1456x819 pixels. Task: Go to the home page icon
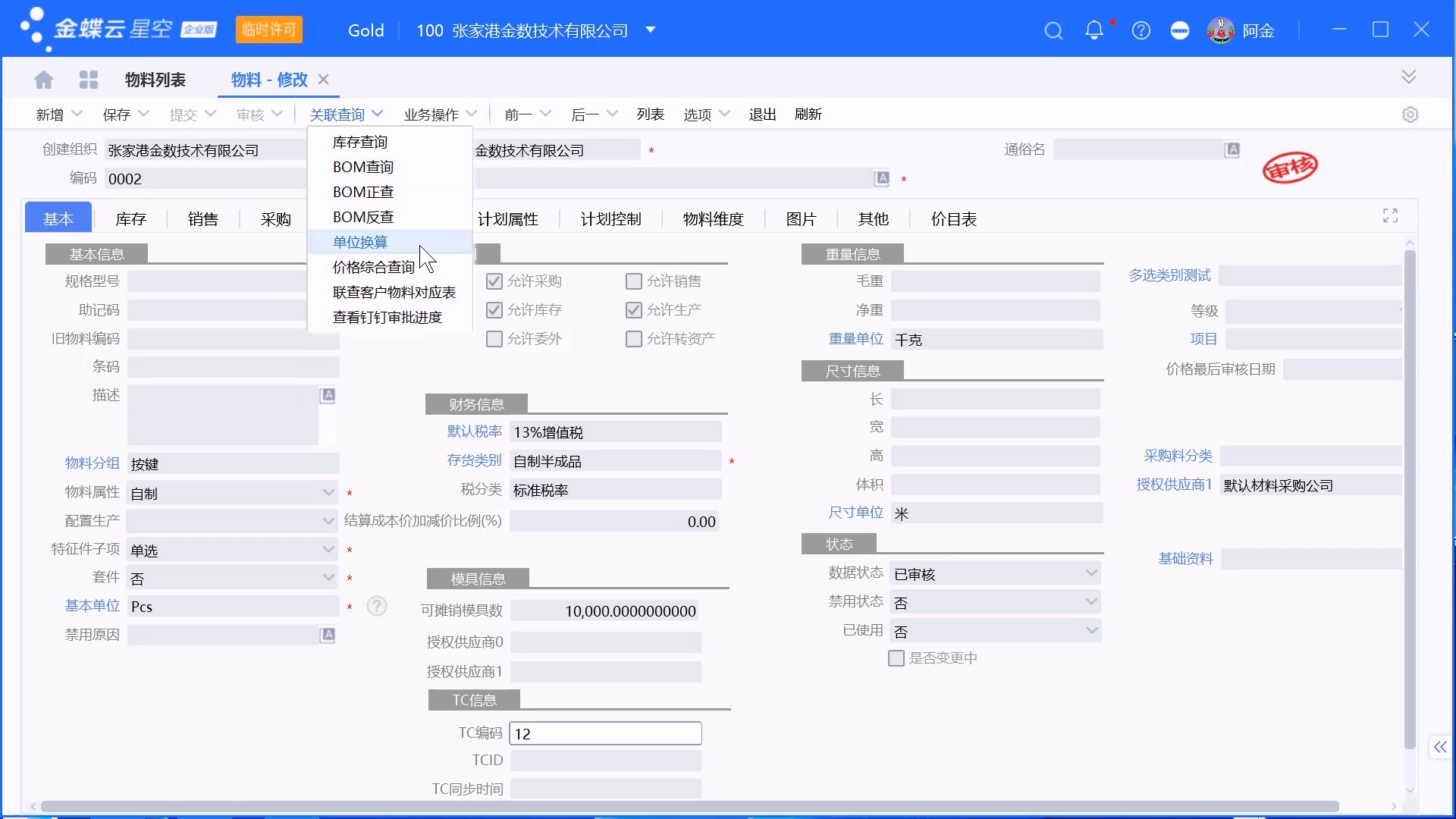pyautogui.click(x=44, y=80)
